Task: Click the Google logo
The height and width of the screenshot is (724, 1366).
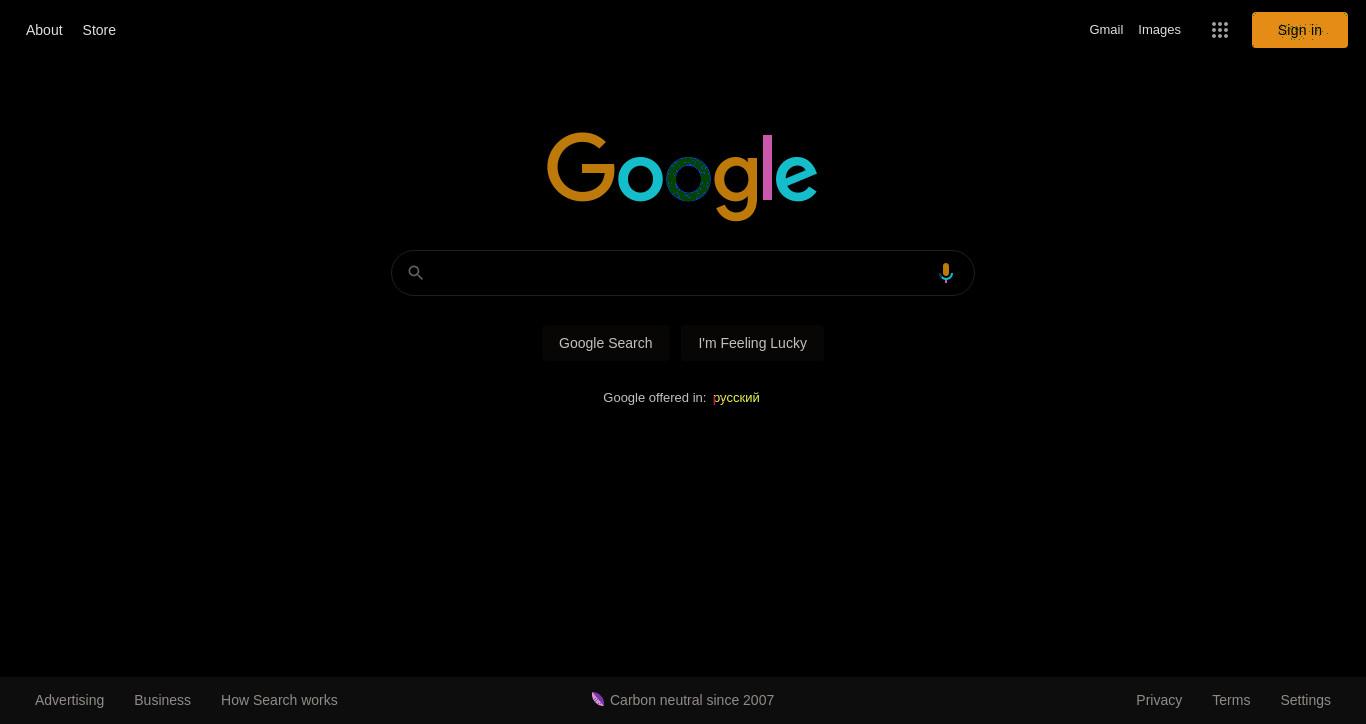Action: click(682, 176)
